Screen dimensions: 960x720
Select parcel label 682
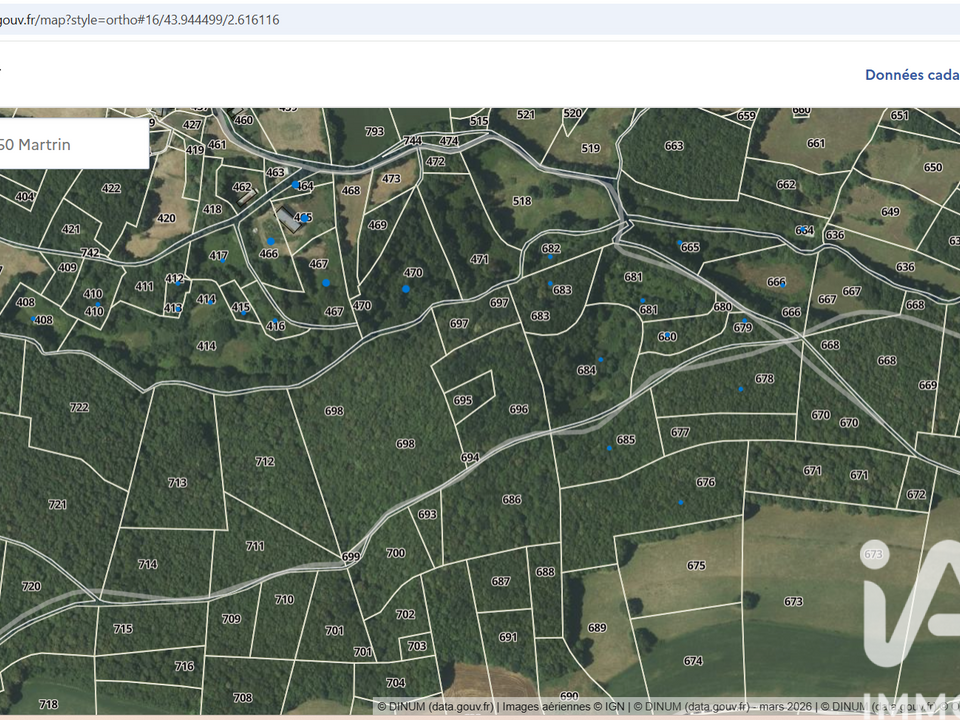551,249
